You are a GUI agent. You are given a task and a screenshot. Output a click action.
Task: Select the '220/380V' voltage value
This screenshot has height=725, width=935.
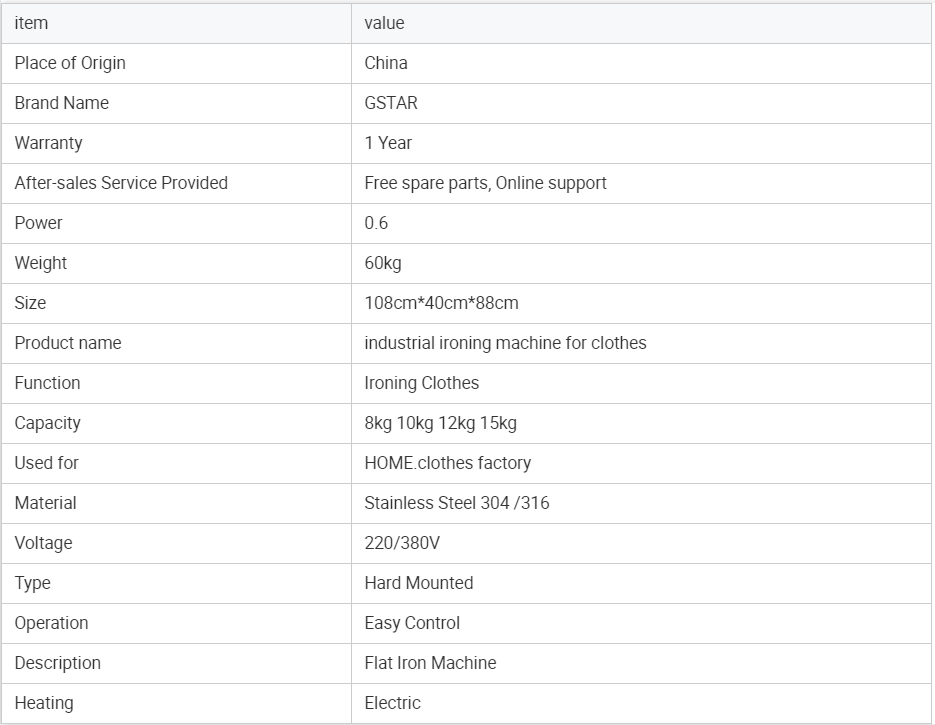pos(402,543)
